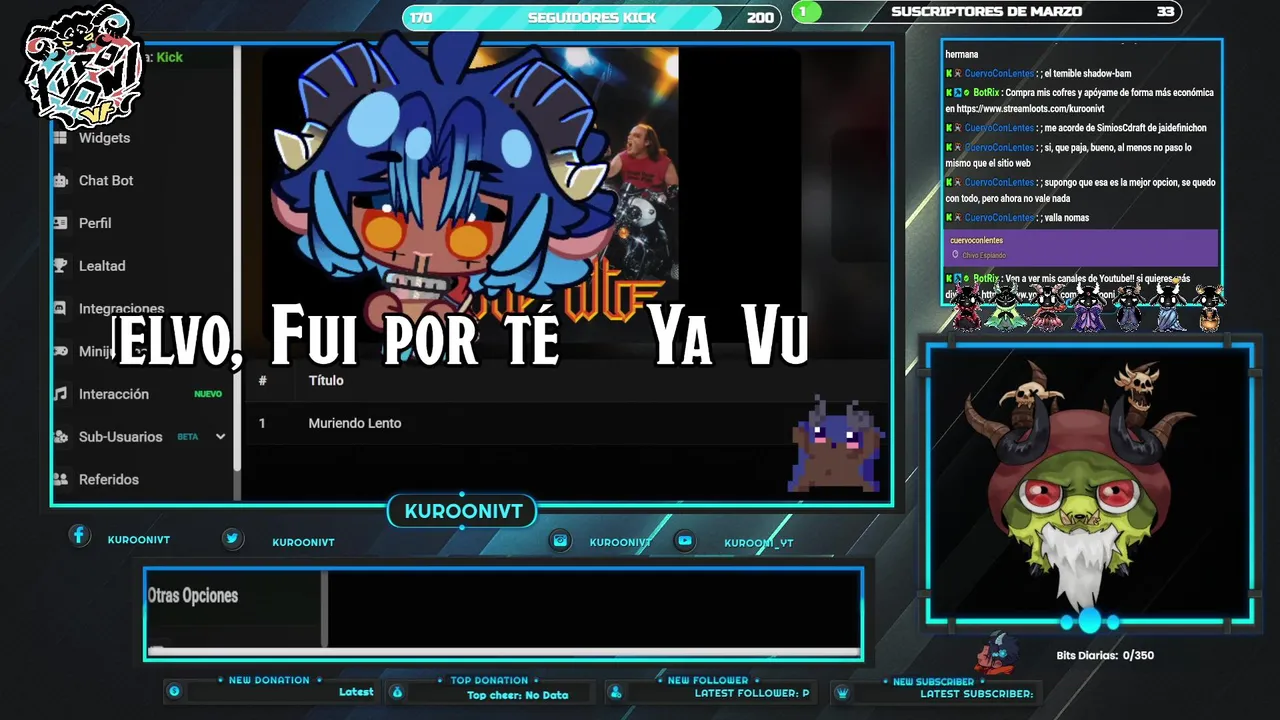Screen dimensions: 1280x720
Task: Click the Referidos people icon
Action: tap(60, 479)
